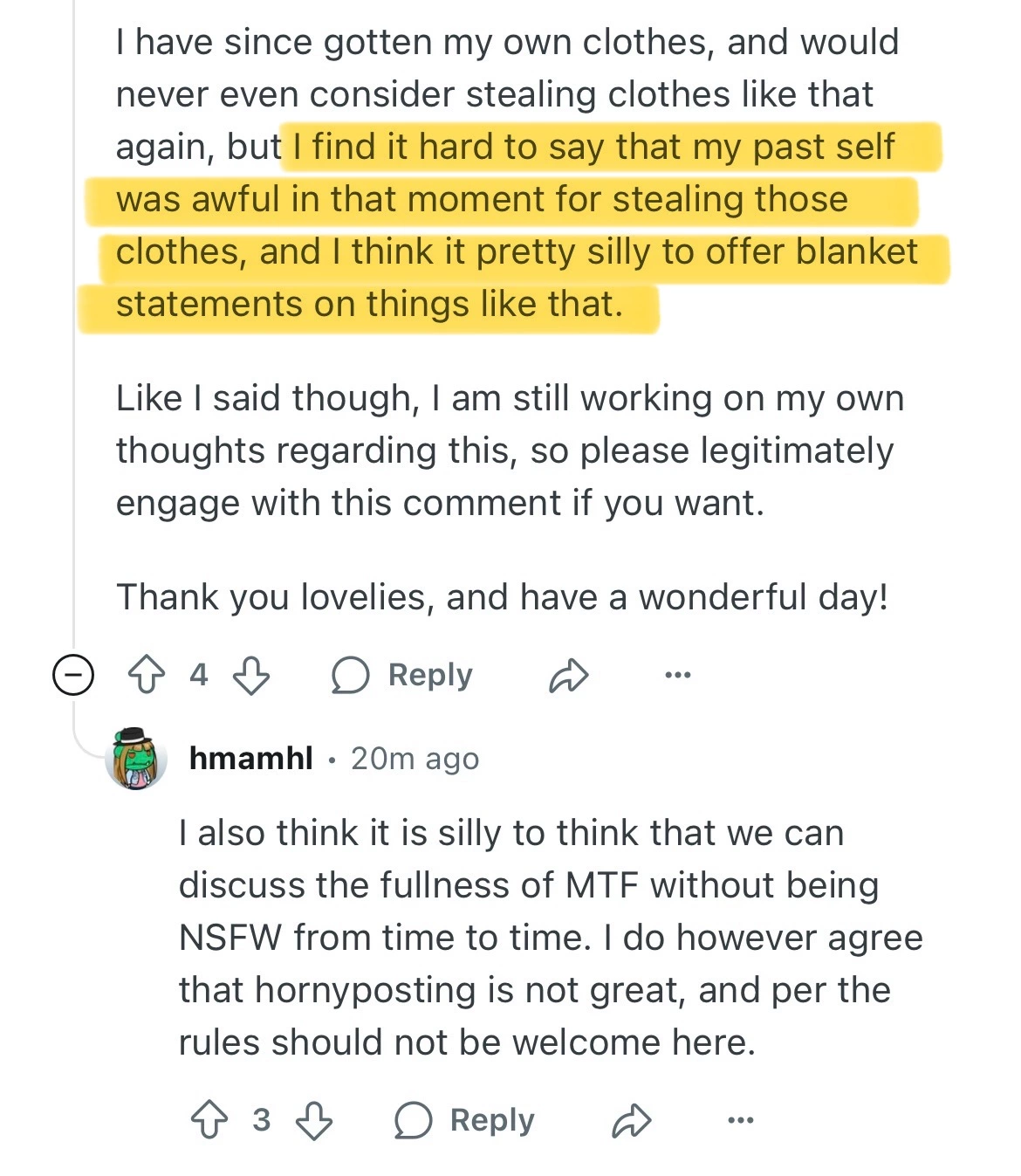Reply to hmamhl's comment
The image size is (1021, 1176).
click(x=464, y=1119)
